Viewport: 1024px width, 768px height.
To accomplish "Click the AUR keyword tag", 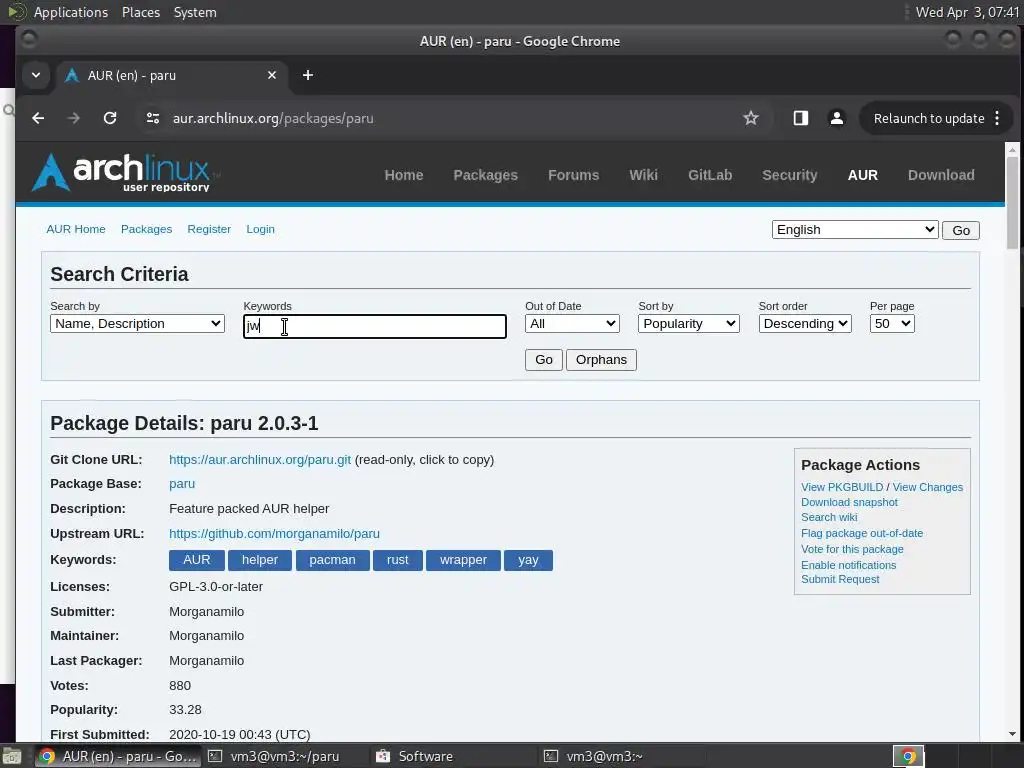I will pyautogui.click(x=197, y=560).
